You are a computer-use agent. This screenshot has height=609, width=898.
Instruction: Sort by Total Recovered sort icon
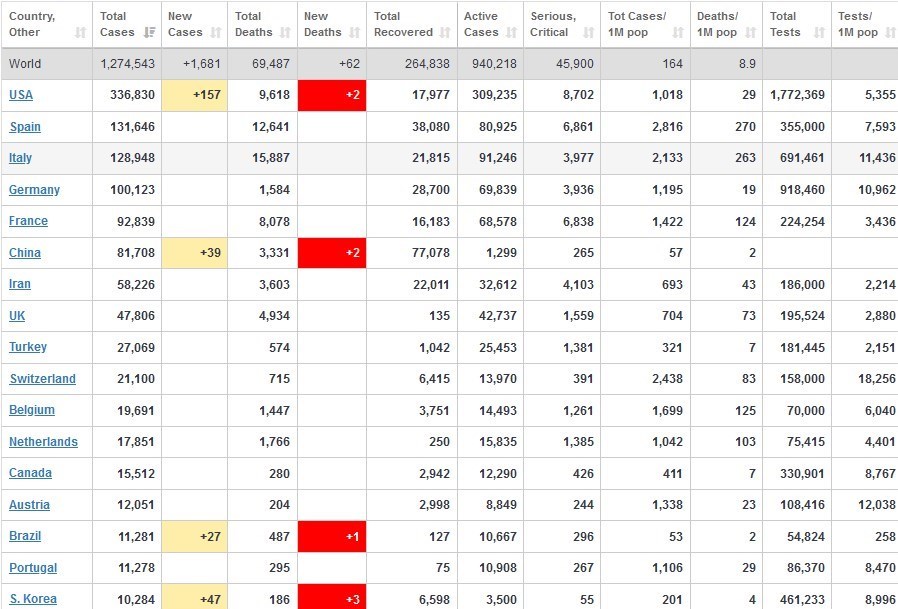(445, 33)
